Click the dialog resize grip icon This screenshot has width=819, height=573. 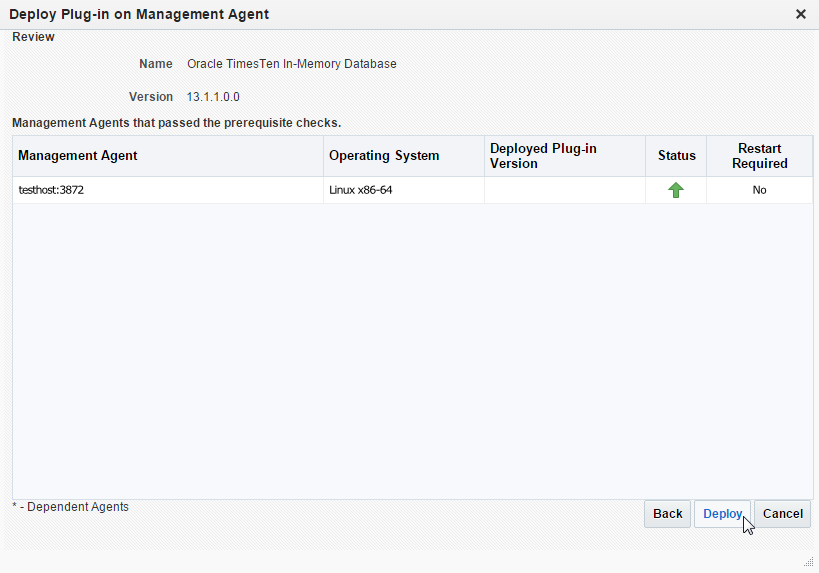pyautogui.click(x=809, y=562)
